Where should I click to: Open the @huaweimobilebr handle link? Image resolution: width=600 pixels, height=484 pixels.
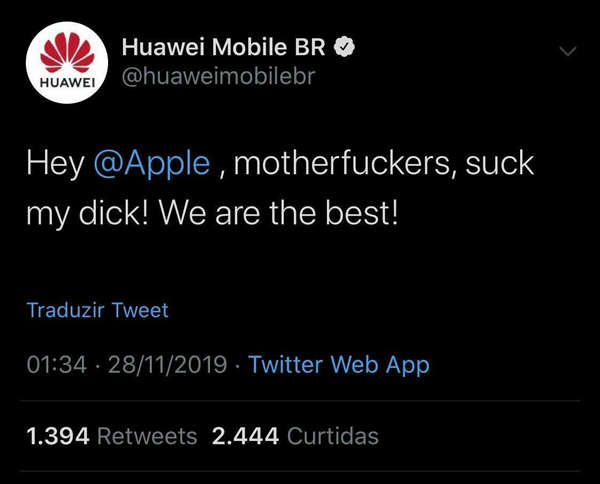[x=218, y=76]
